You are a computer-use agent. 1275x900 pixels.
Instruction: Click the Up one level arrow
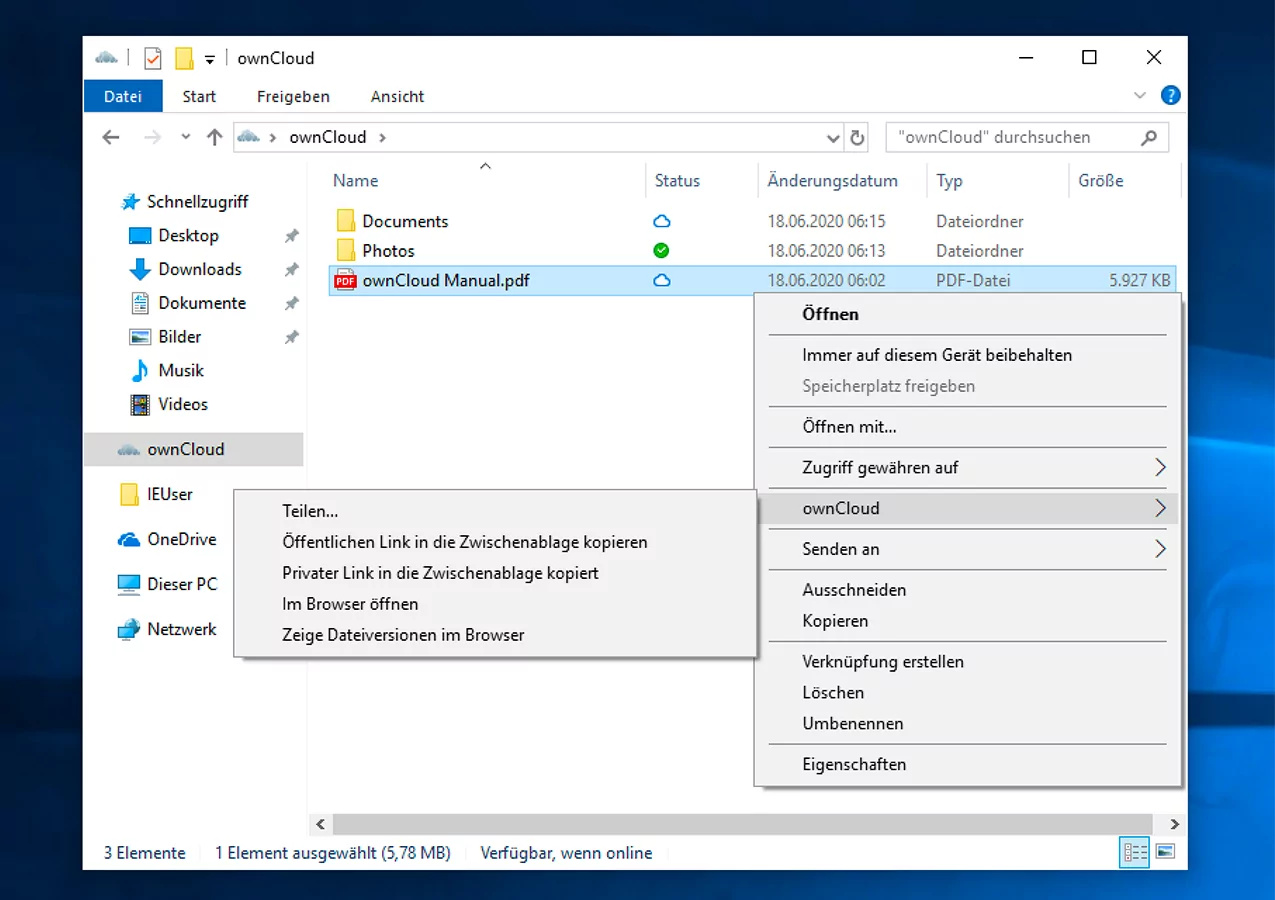(214, 138)
